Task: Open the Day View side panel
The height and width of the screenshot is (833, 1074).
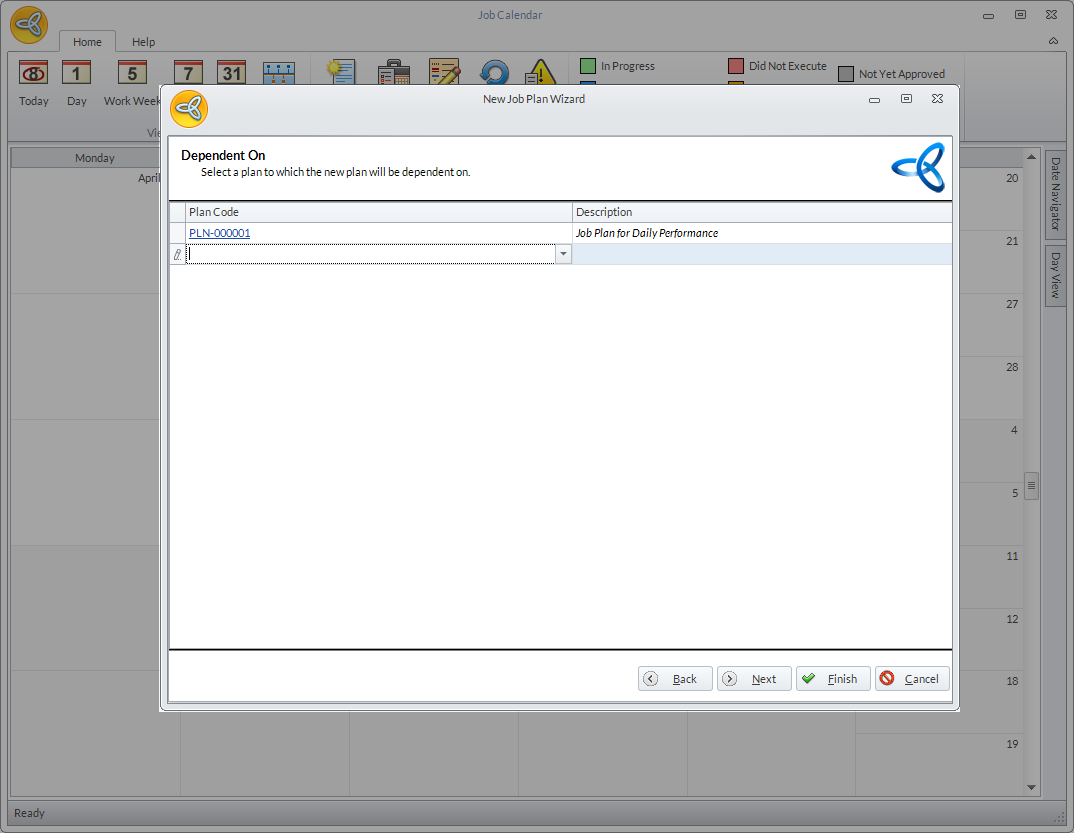Action: [x=1054, y=275]
